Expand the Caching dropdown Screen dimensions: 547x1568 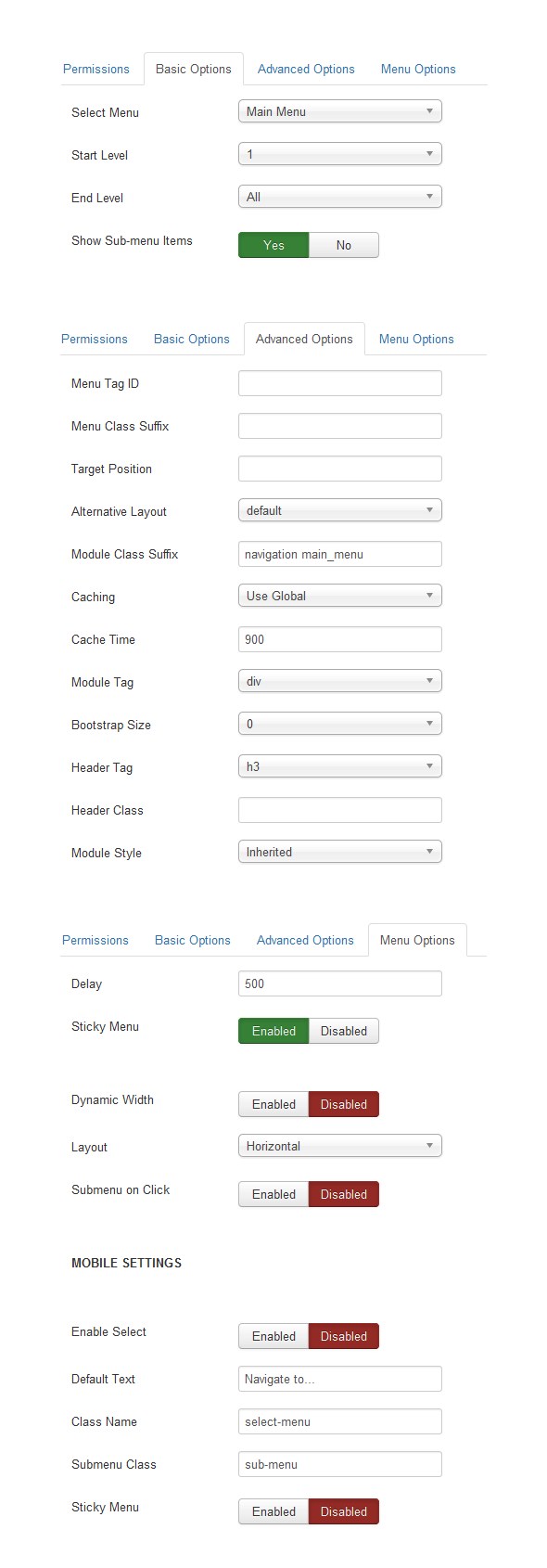(340, 596)
